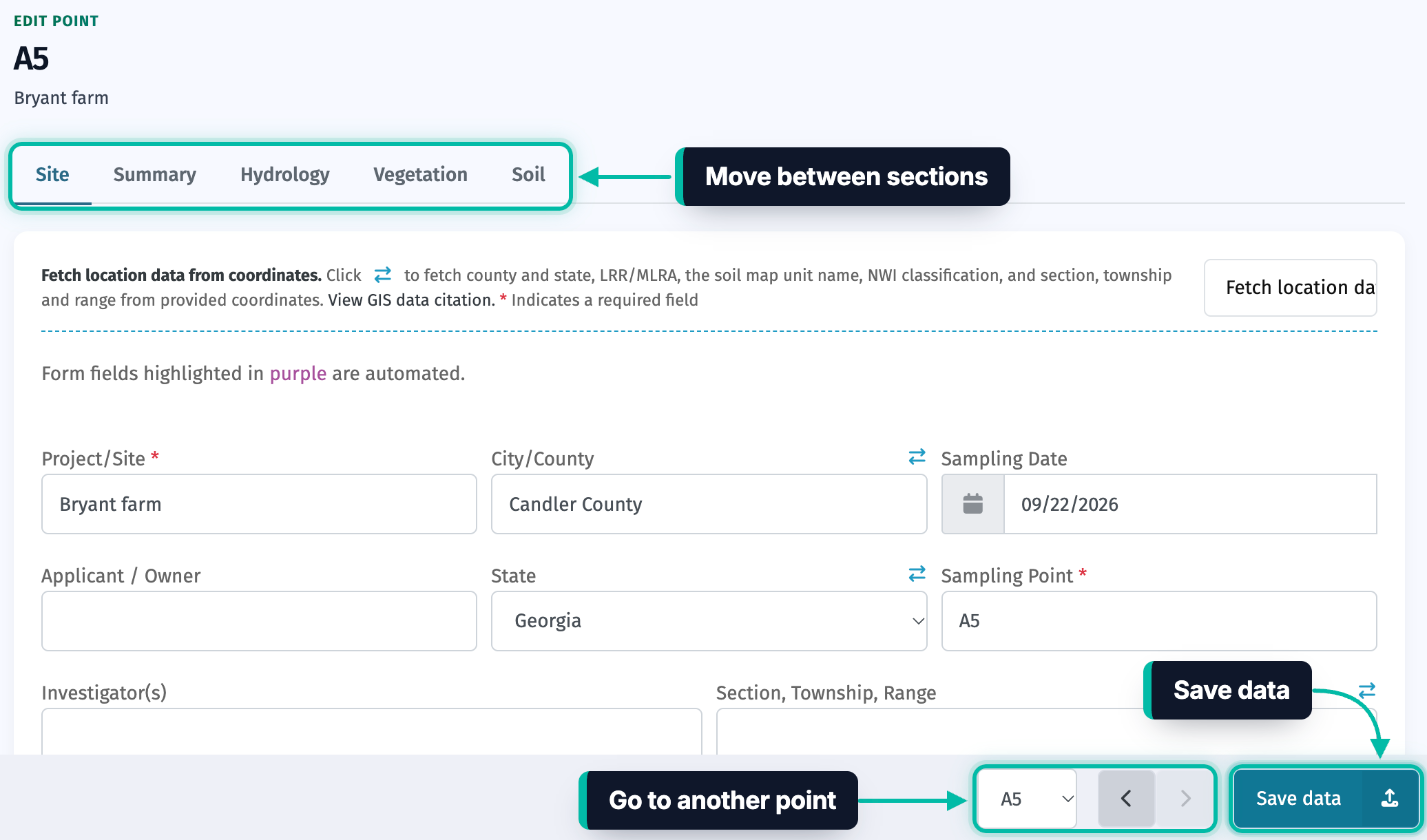1427x840 pixels.
Task: Click the Section, Township, Range input field
Action: [1046, 732]
